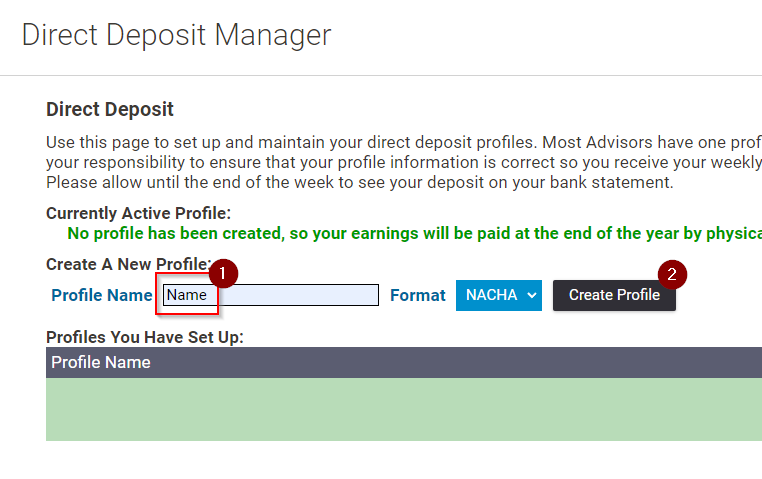This screenshot has width=762, height=479.
Task: Click the red step marker 1
Action: (224, 272)
